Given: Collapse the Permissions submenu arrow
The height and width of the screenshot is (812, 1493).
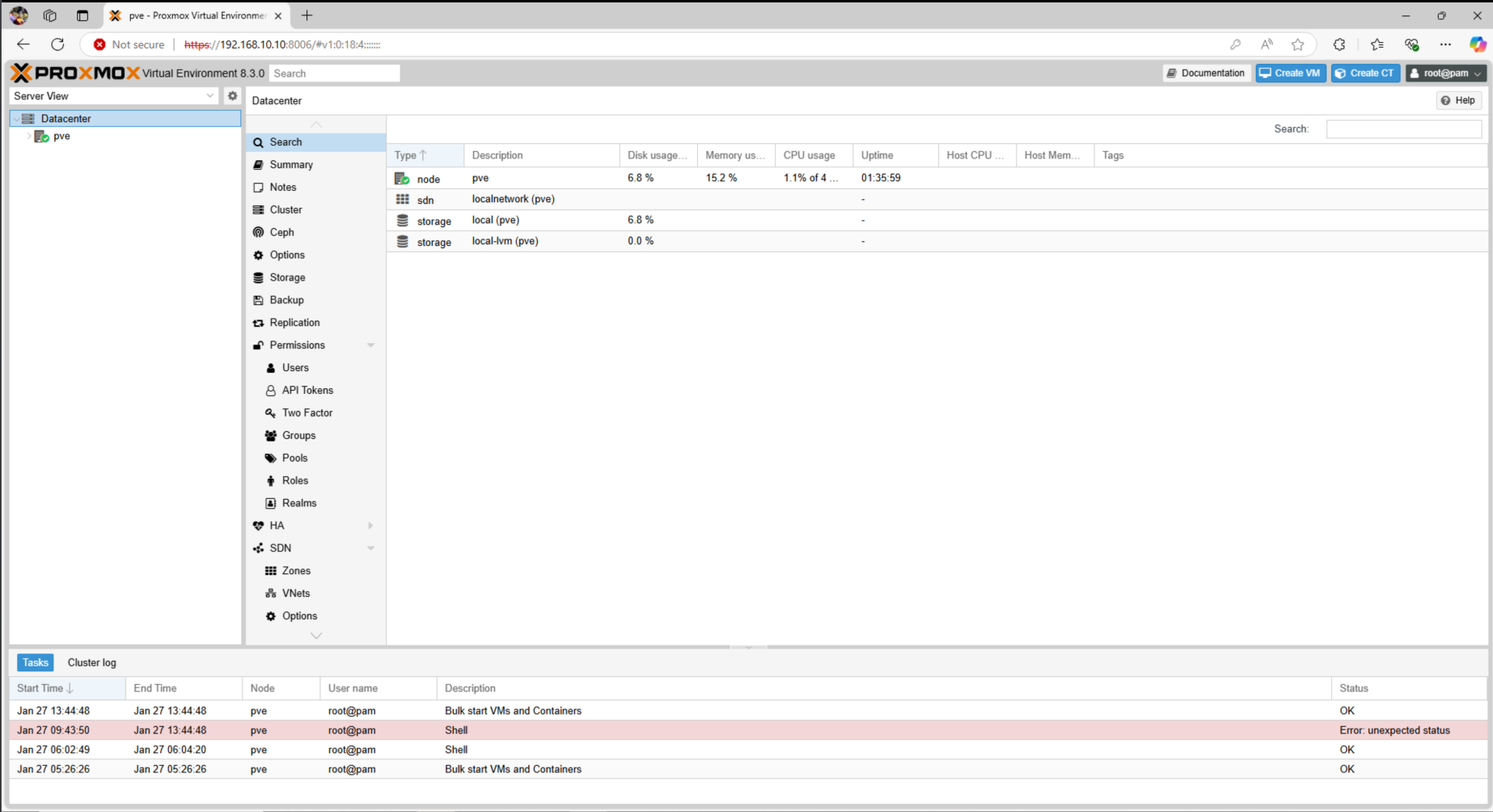Looking at the screenshot, I should click(370, 345).
